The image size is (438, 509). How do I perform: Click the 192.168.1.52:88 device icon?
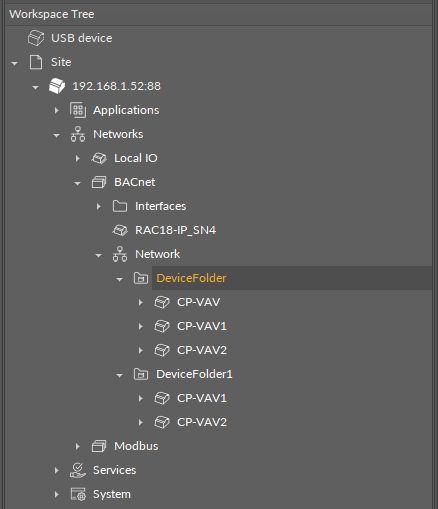tap(57, 86)
